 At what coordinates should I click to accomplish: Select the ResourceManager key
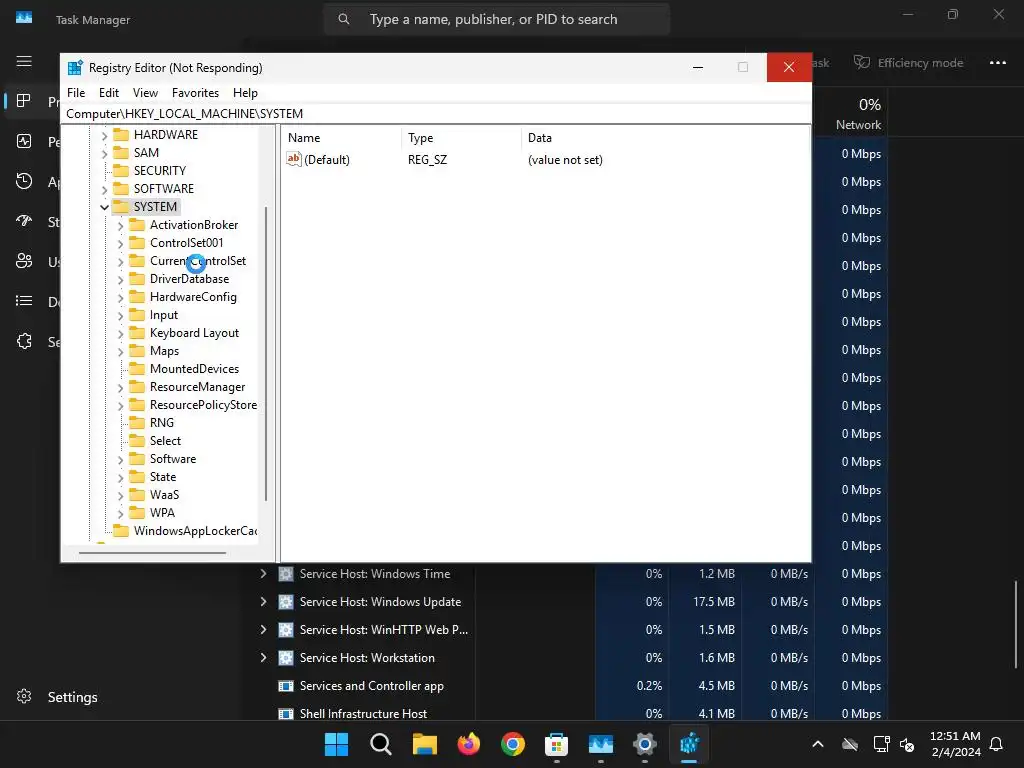(197, 387)
